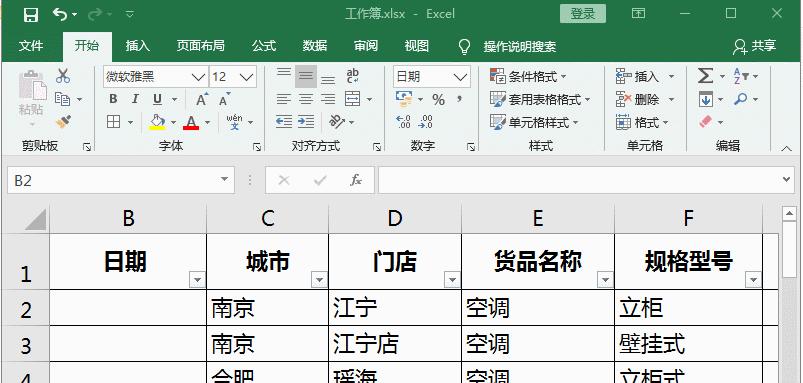Click the Format Painter brush icon
Screen dimensions: 803x383
click(x=64, y=121)
